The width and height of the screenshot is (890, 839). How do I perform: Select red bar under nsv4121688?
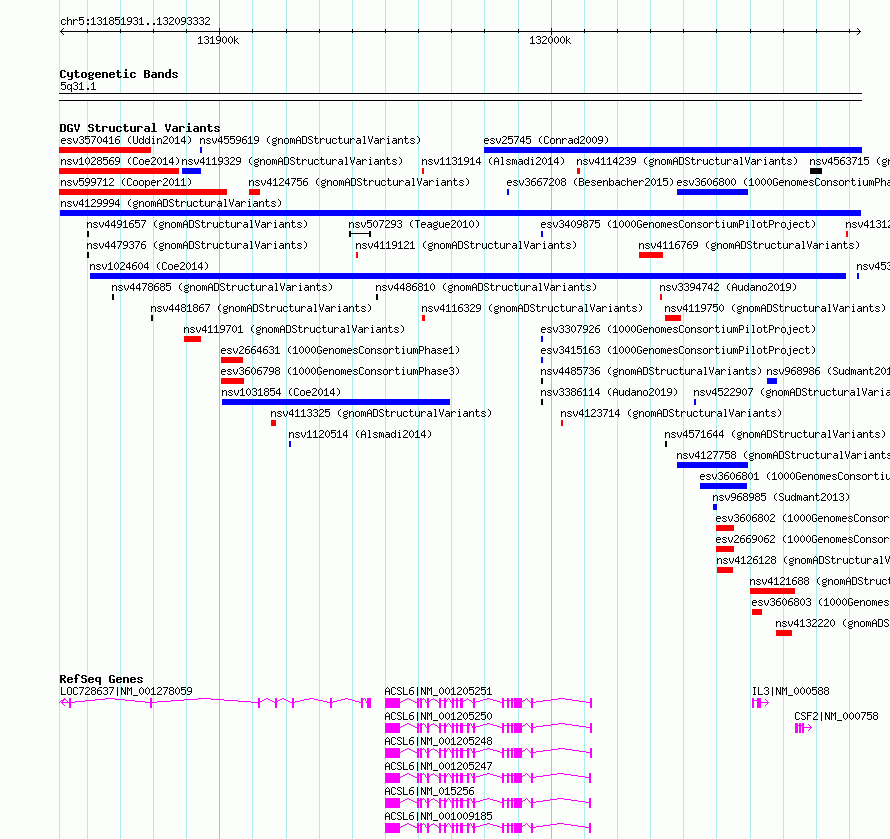[772, 591]
